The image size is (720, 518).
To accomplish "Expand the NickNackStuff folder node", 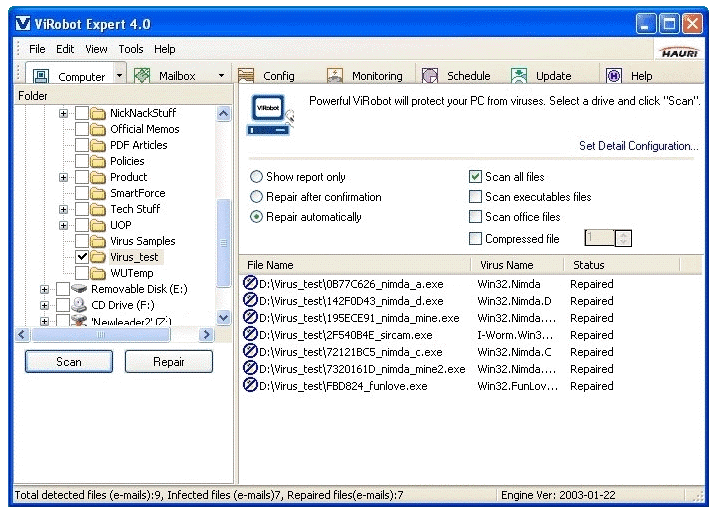I will tap(64, 113).
